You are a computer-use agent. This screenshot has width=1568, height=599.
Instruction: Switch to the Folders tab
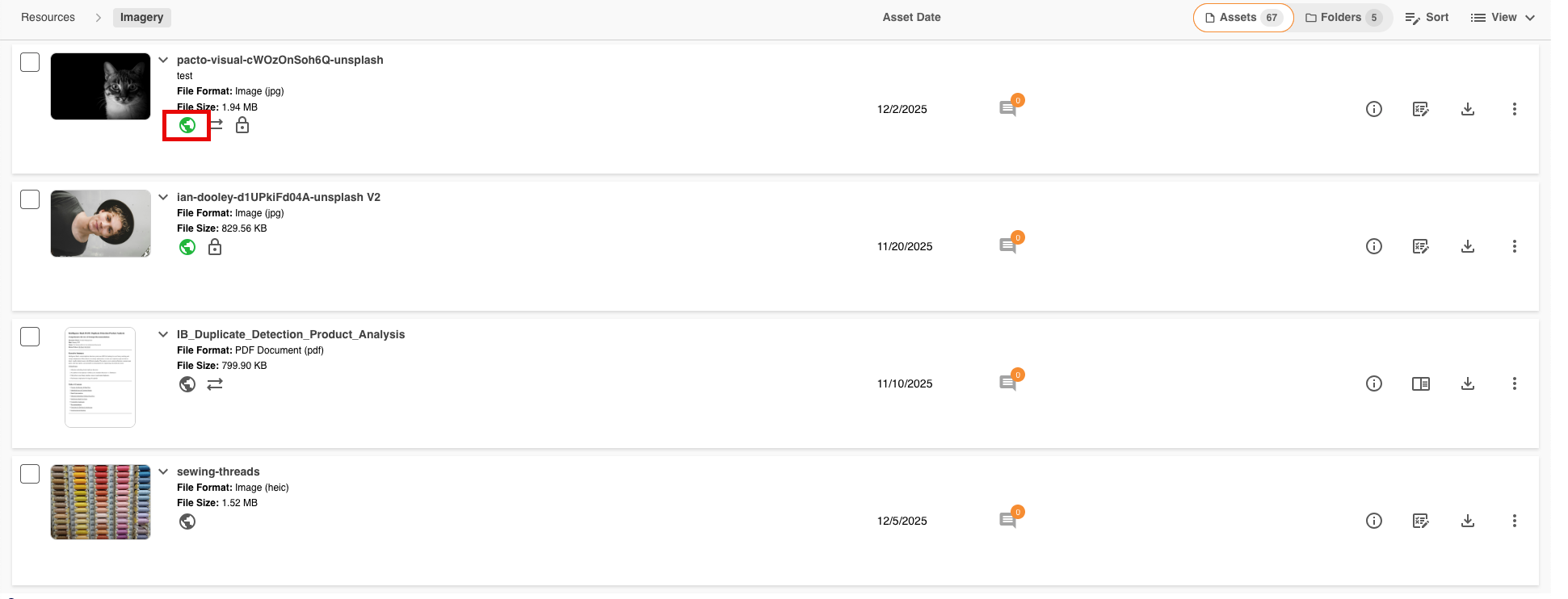[1343, 17]
